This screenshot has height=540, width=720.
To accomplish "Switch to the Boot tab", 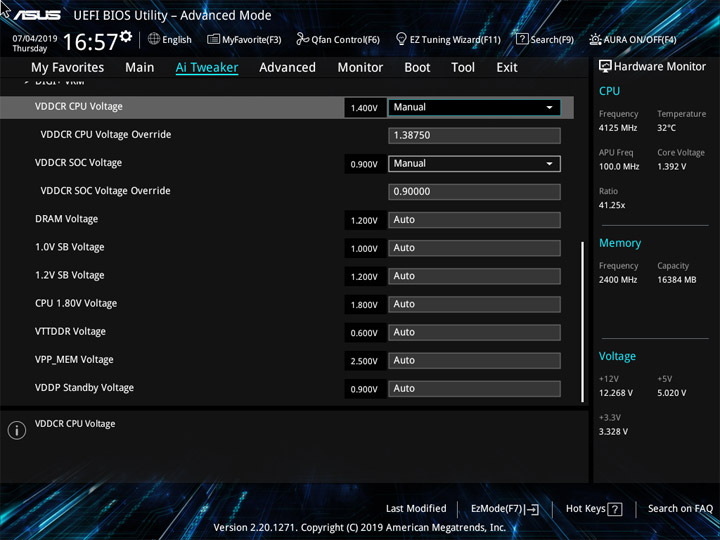I will (x=417, y=68).
